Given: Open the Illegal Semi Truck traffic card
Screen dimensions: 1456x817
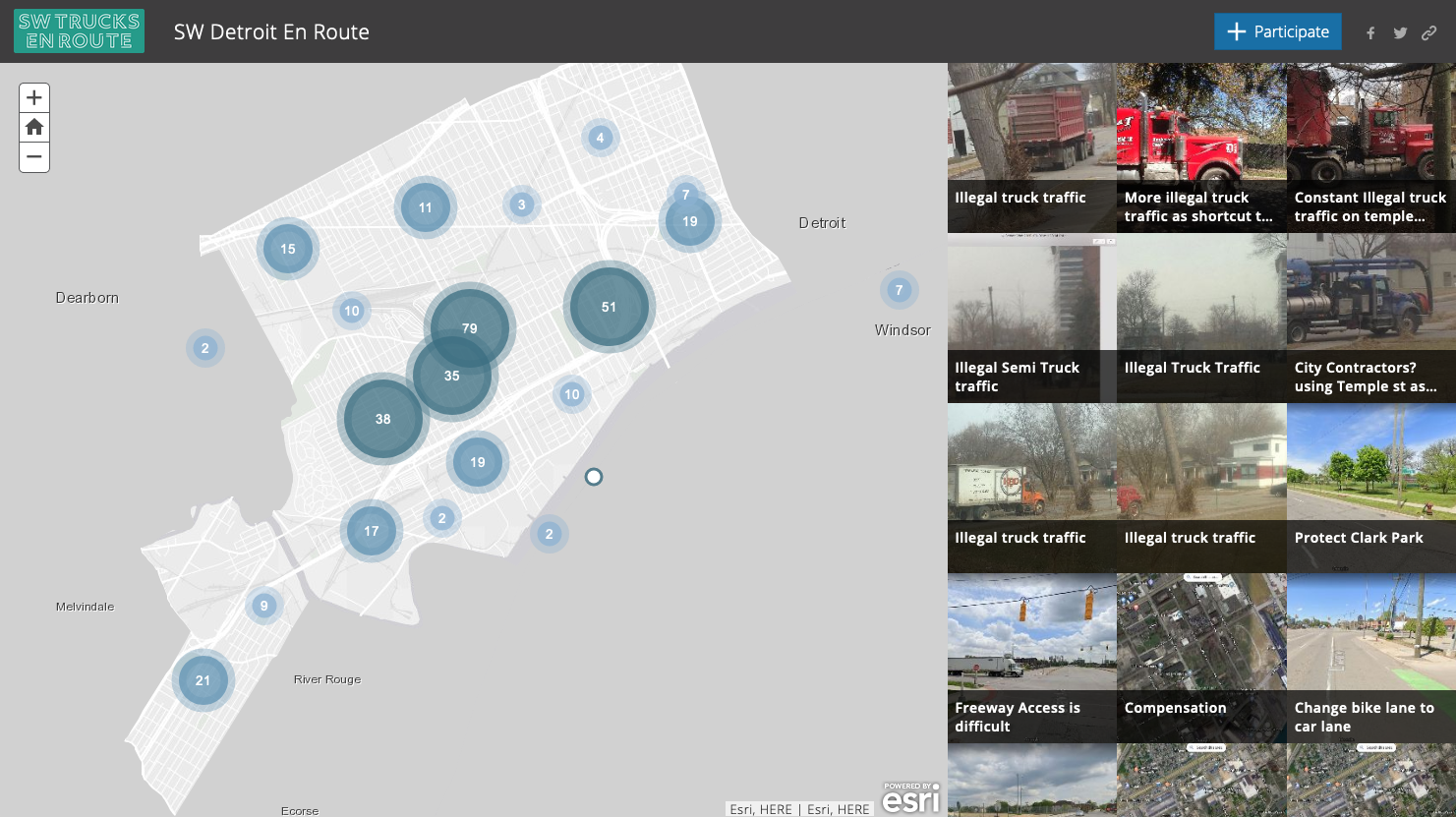Looking at the screenshot, I should pos(1031,318).
